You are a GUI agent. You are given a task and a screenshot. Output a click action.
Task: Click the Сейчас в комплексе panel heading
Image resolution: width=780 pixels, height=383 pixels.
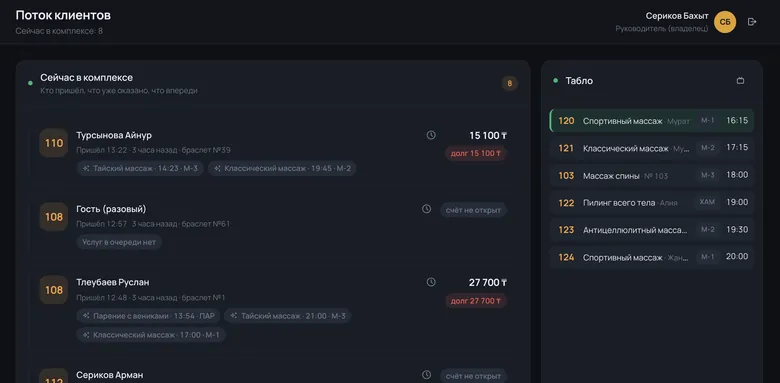87,78
